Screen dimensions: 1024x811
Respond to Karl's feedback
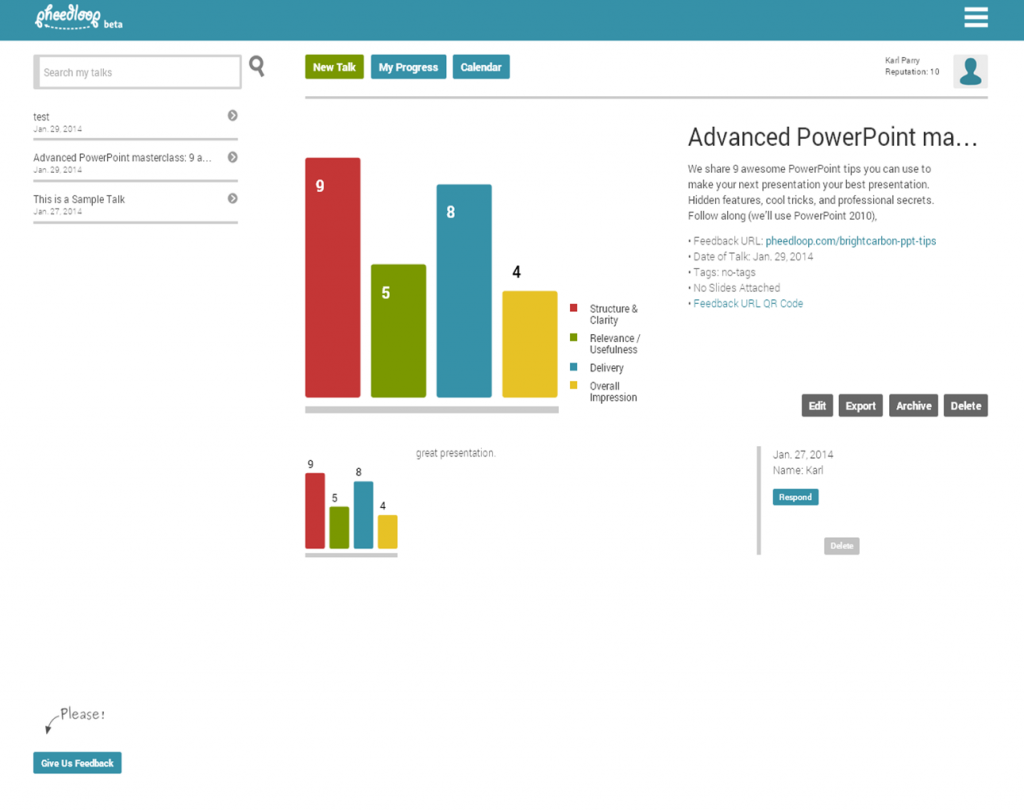pyautogui.click(x=795, y=497)
